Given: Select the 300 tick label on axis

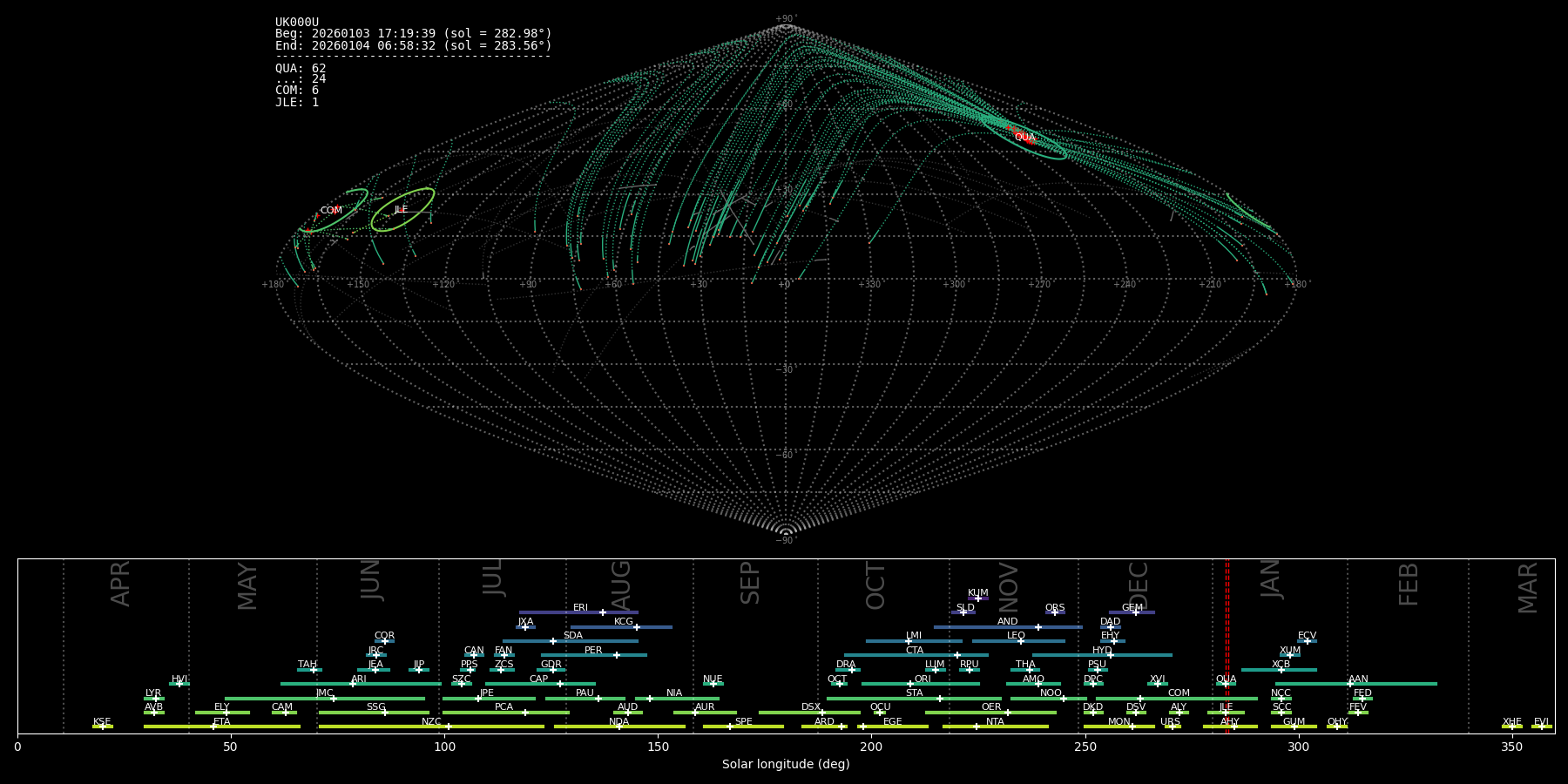Looking at the screenshot, I should click(1298, 747).
